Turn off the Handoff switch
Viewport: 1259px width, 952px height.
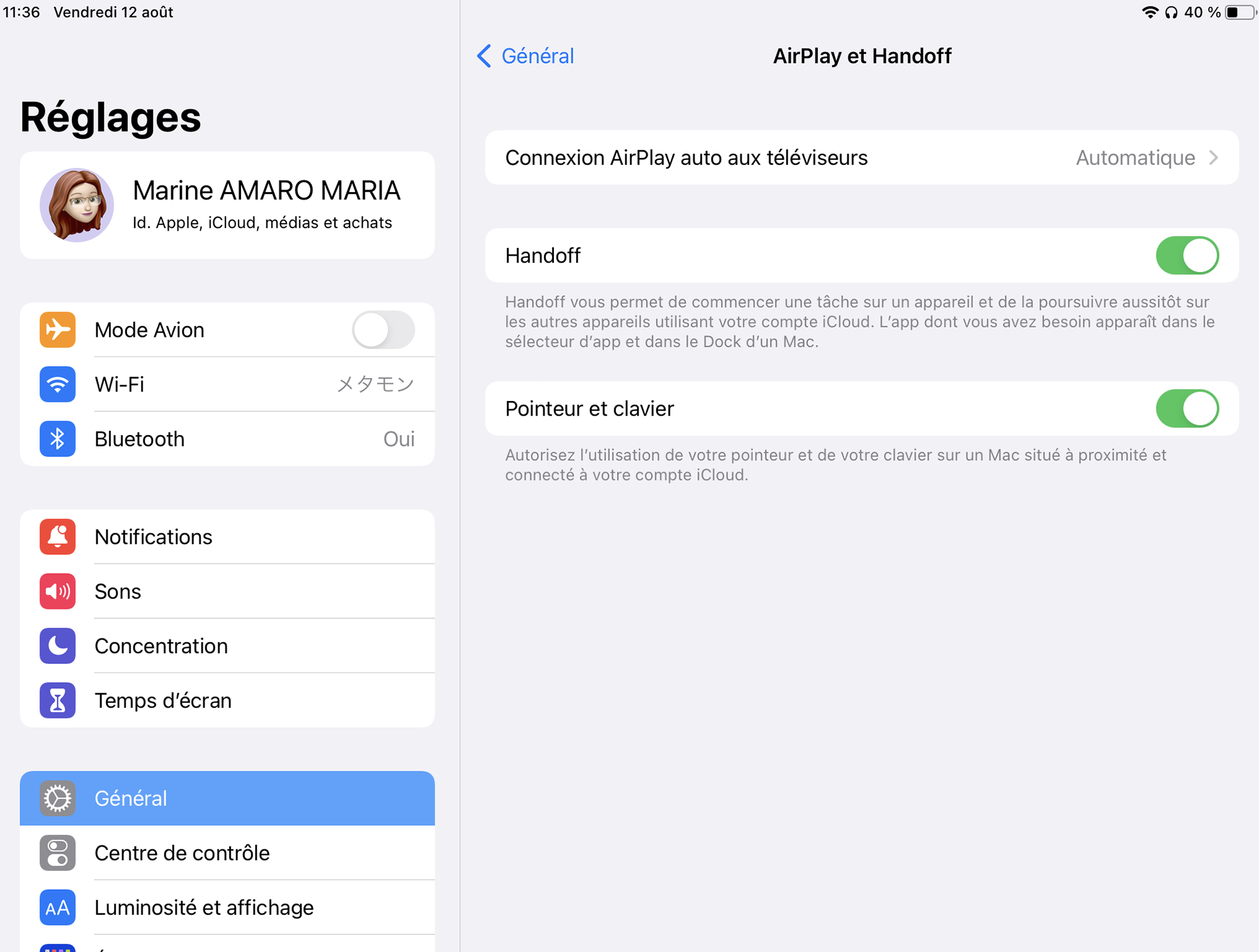(1187, 256)
